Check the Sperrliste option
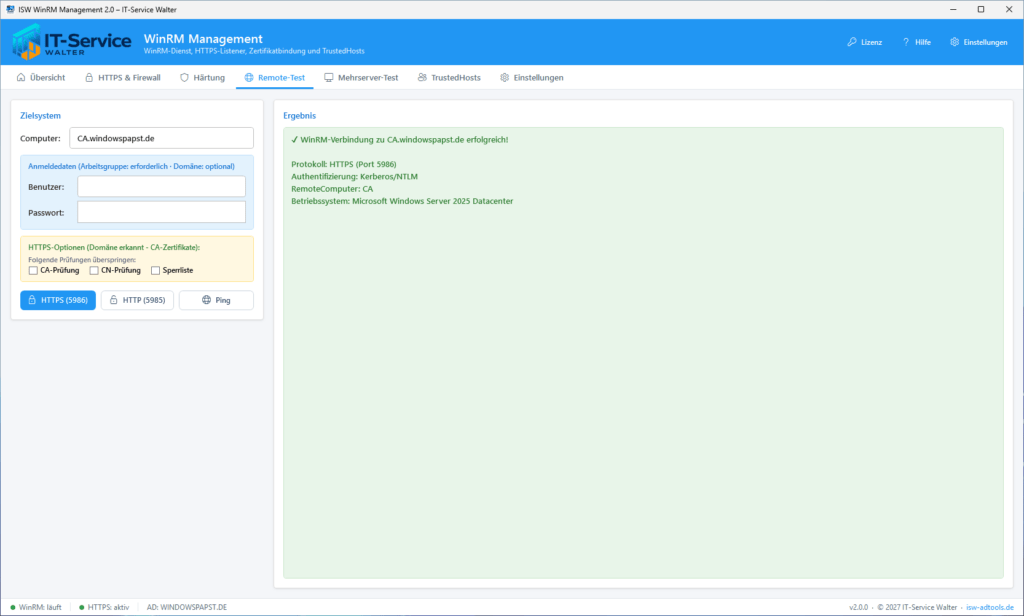Viewport: 1024px width, 616px height. click(155, 270)
